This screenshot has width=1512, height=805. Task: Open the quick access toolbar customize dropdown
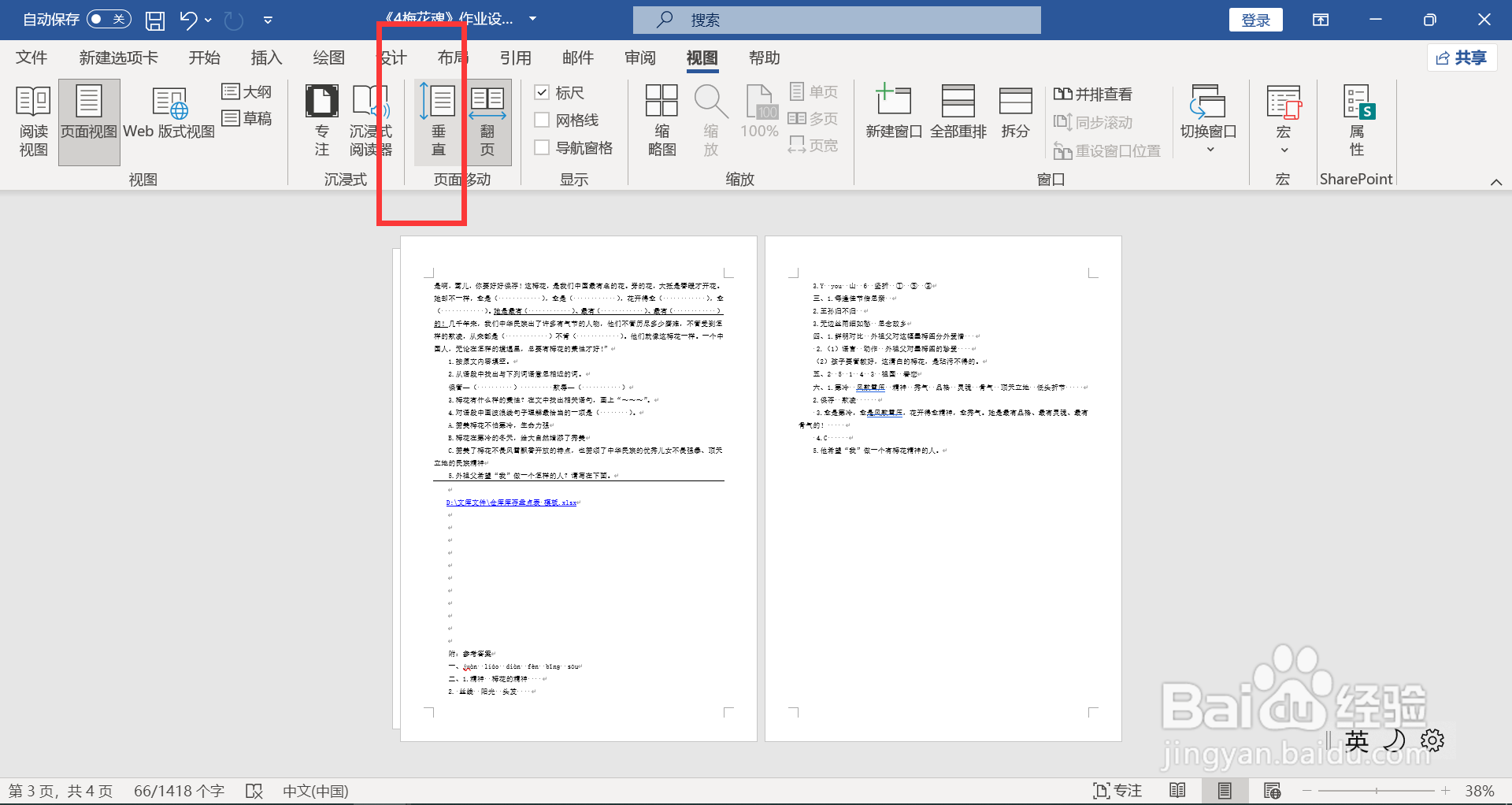tap(267, 20)
